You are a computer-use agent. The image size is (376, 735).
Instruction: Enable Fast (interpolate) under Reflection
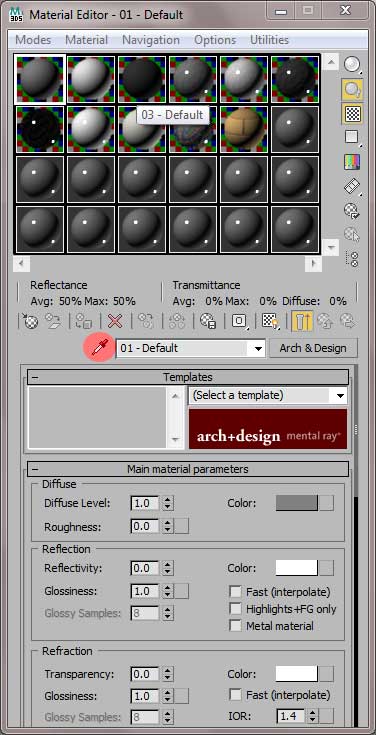click(x=235, y=591)
